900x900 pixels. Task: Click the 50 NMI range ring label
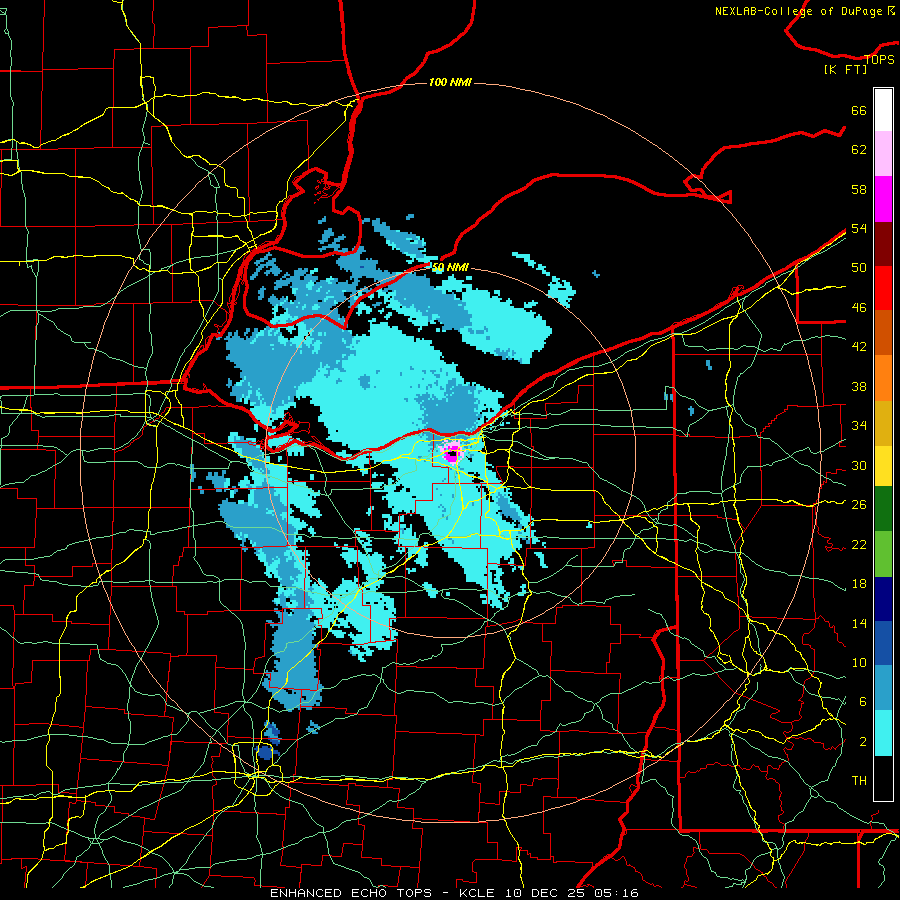[x=450, y=267]
